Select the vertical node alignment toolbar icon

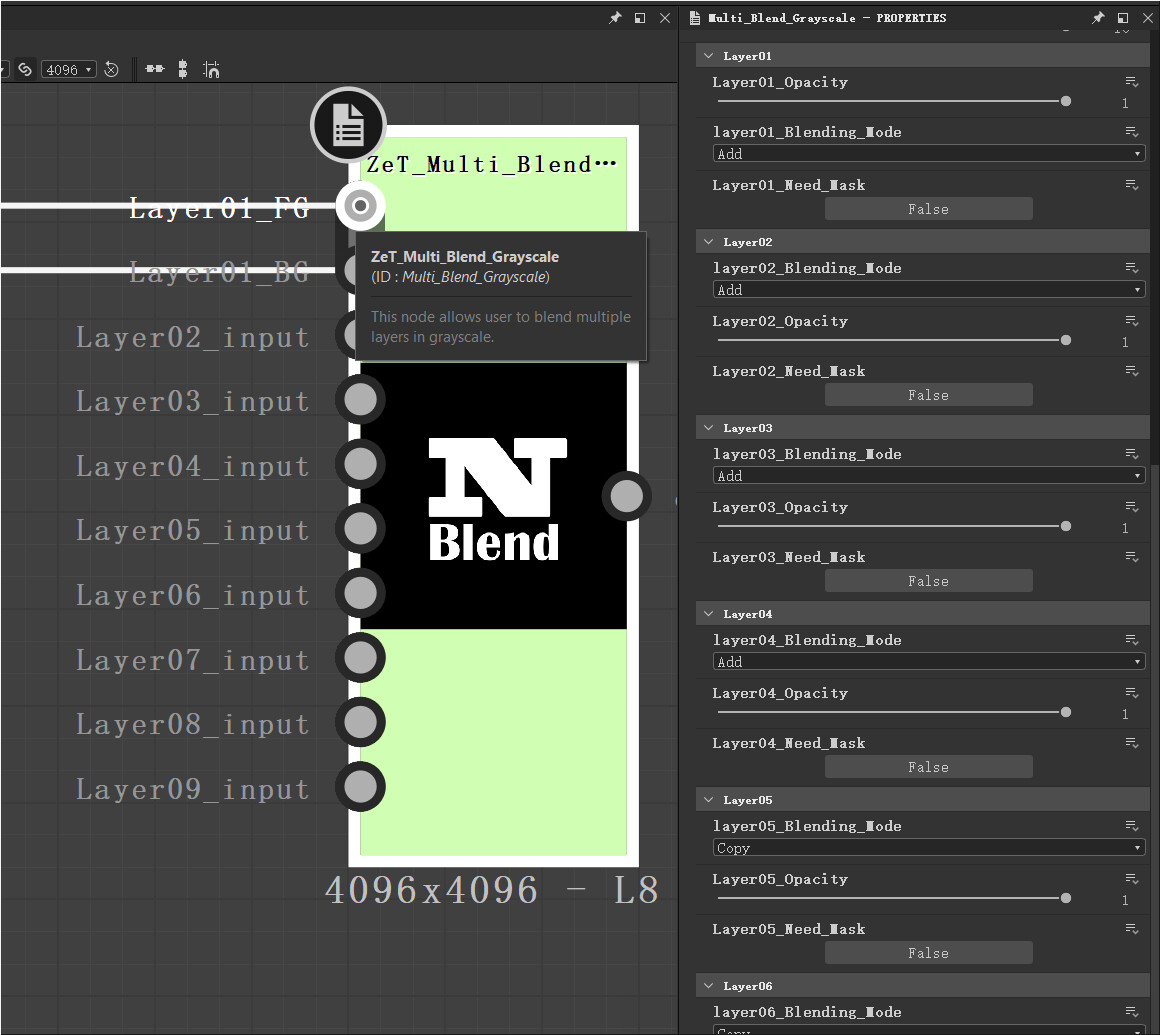[183, 69]
